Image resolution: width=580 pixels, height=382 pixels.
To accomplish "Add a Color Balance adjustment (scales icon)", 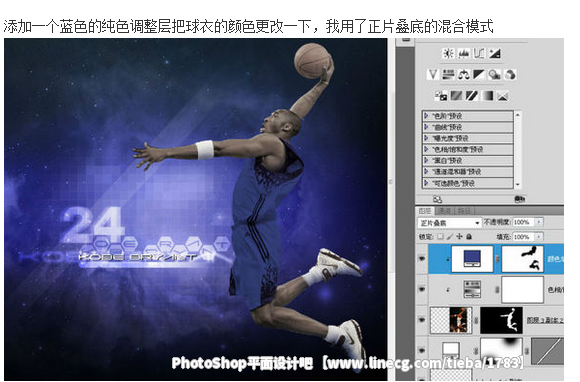I will pyautogui.click(x=463, y=75).
